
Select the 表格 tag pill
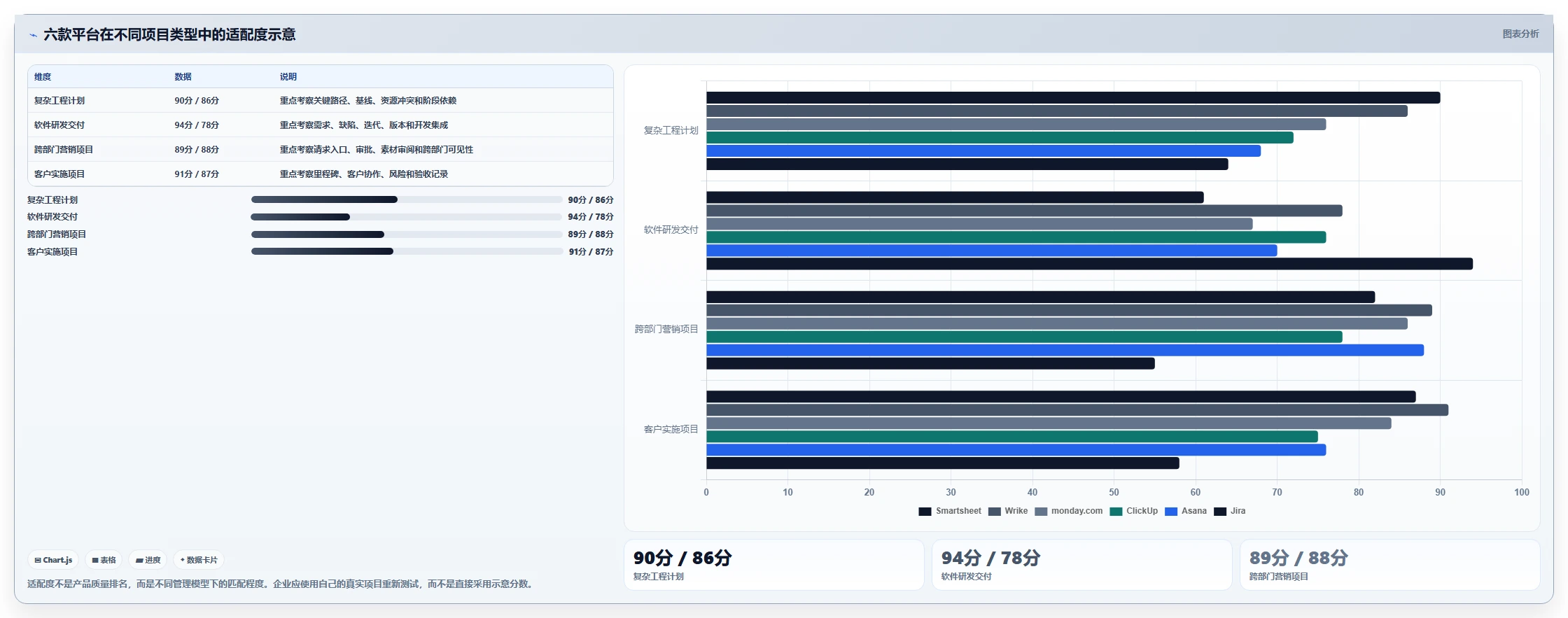point(104,560)
